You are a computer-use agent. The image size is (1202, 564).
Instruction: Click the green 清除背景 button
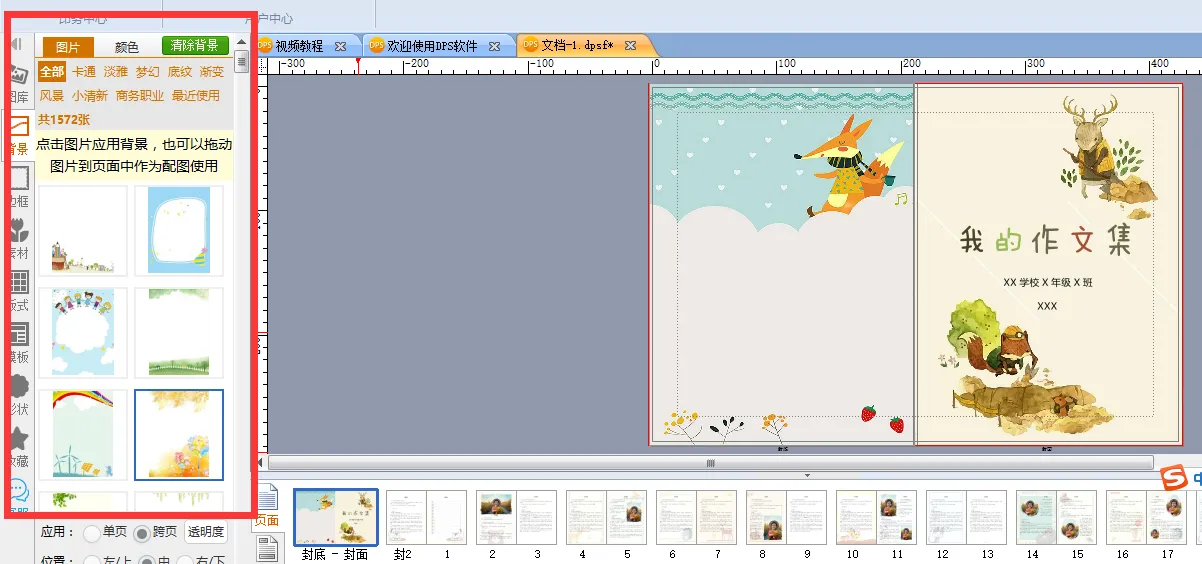[x=195, y=46]
